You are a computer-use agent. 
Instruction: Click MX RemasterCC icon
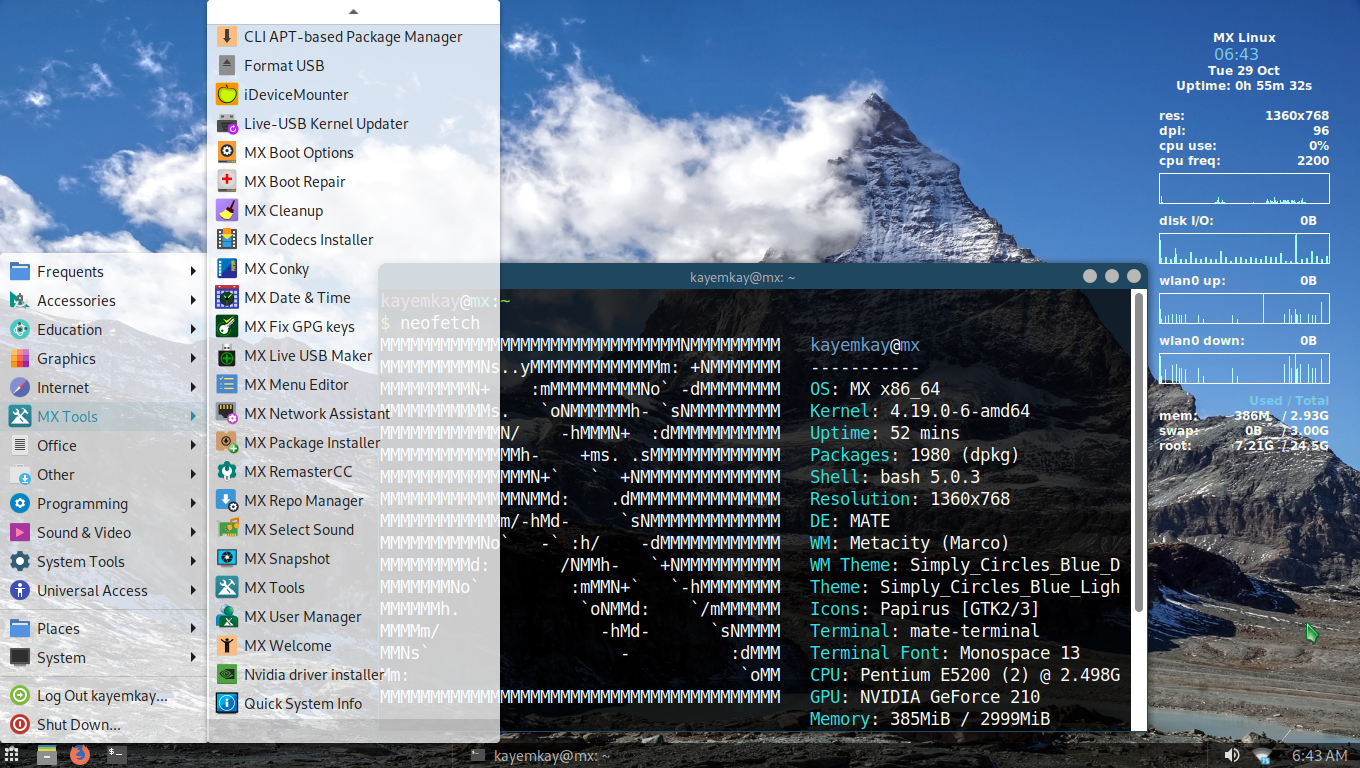click(x=227, y=472)
